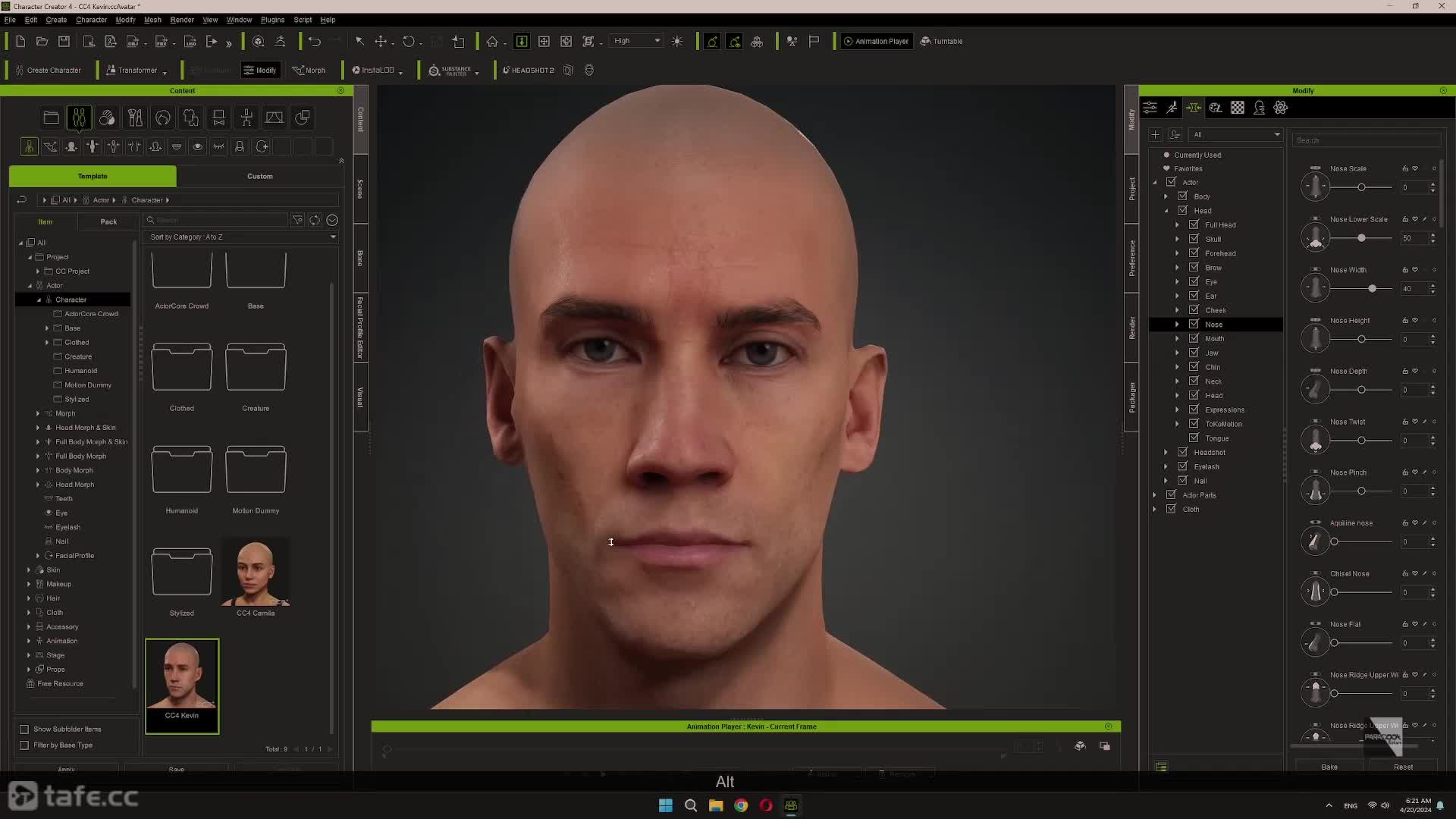Open the Headshot 2 plugin
1456x819 pixels.
(529, 70)
